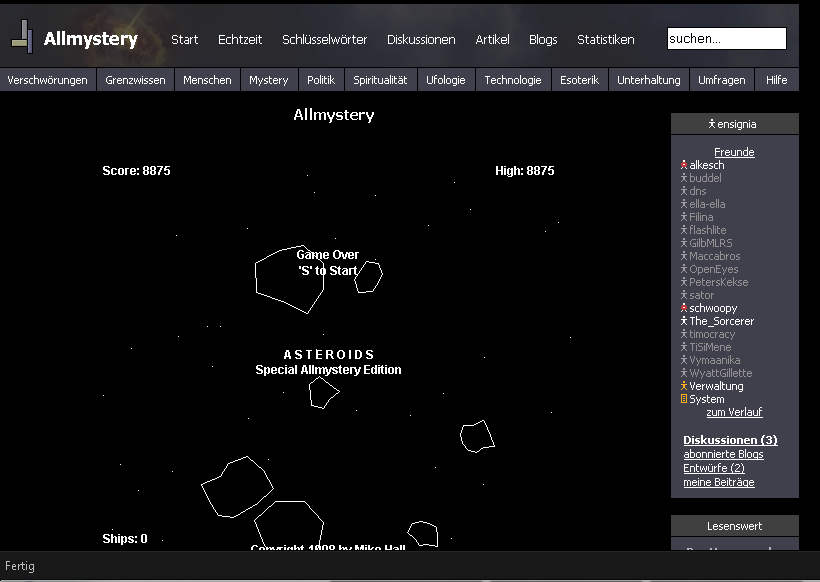Open friend flashlite's profile
Viewport: 820px width, 582px height.
pos(708,230)
